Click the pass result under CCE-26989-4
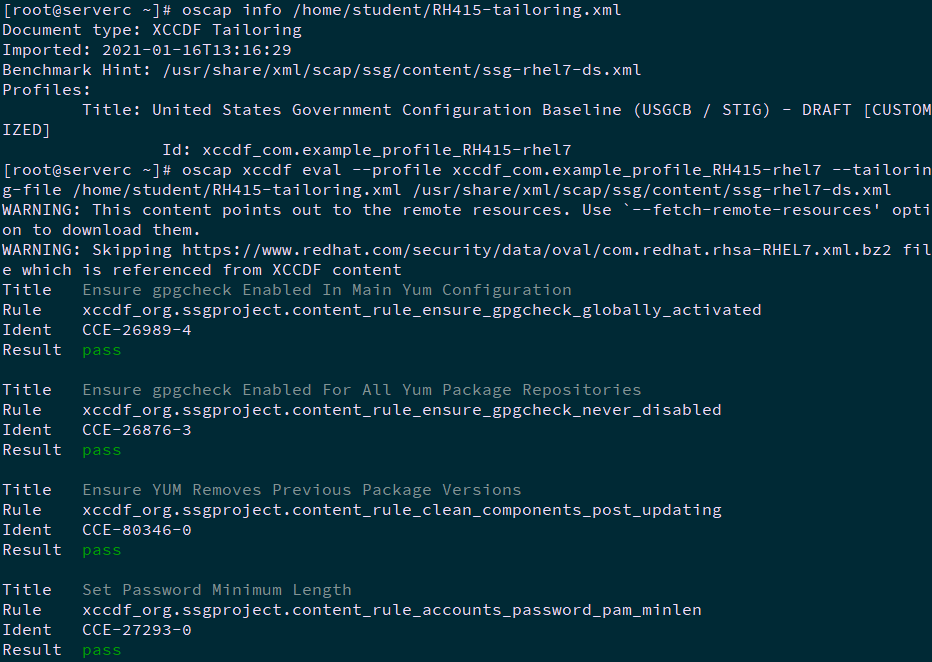The width and height of the screenshot is (932, 662). pyautogui.click(x=102, y=351)
